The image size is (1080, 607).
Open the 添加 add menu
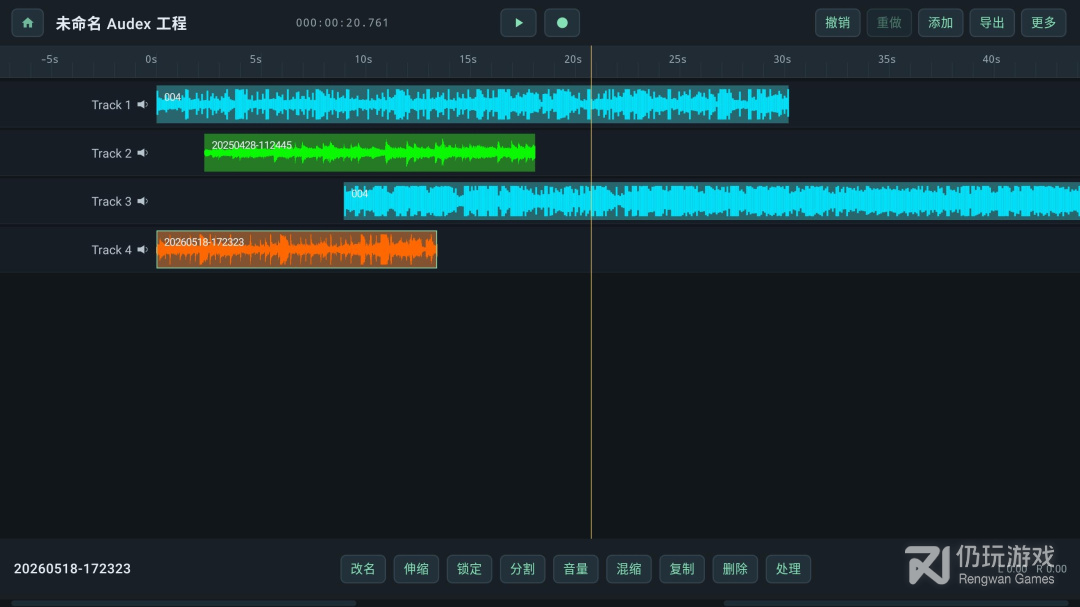coord(940,23)
